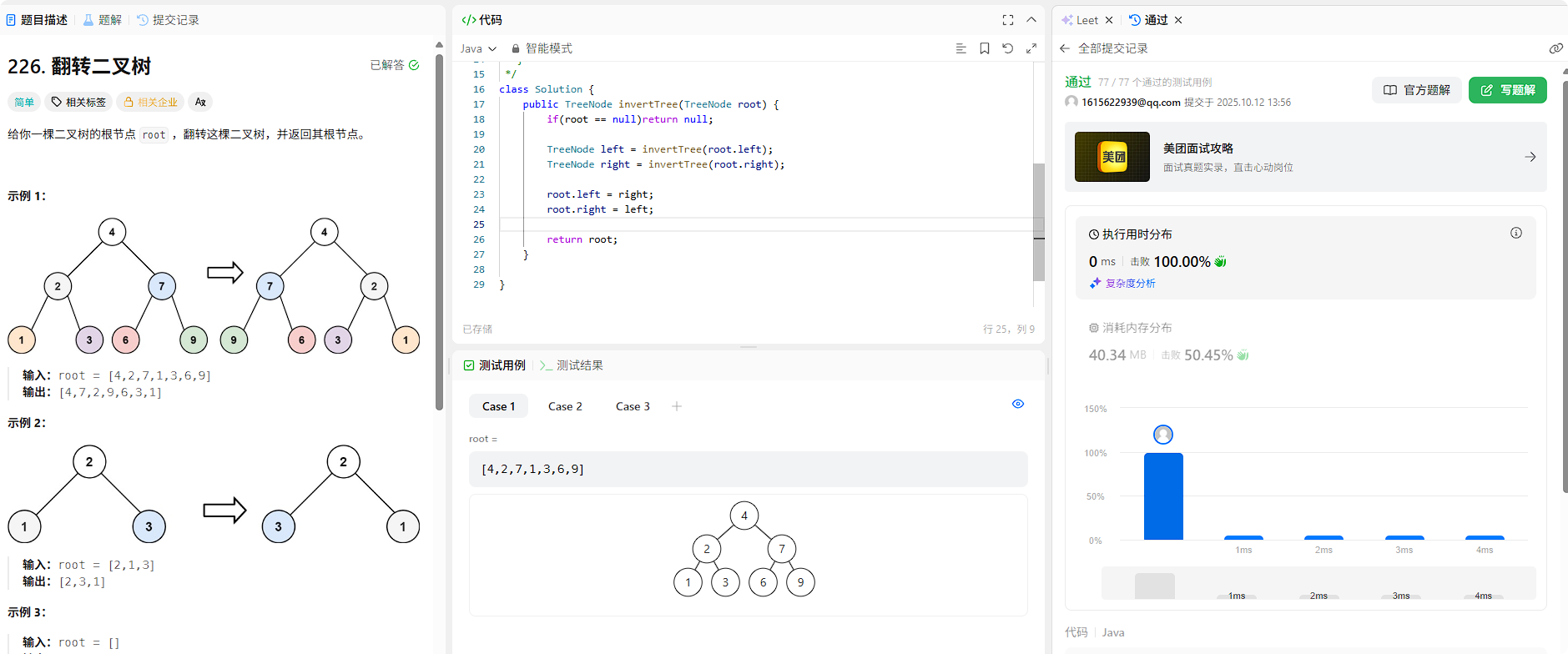Click the info icon in 执行用时分布
The width and height of the screenshot is (1568, 654).
point(1516,233)
